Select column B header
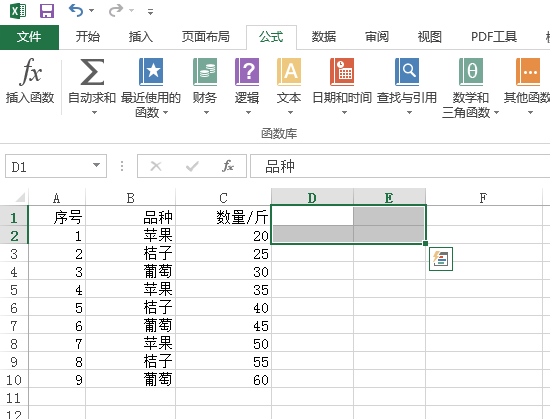 [130, 198]
